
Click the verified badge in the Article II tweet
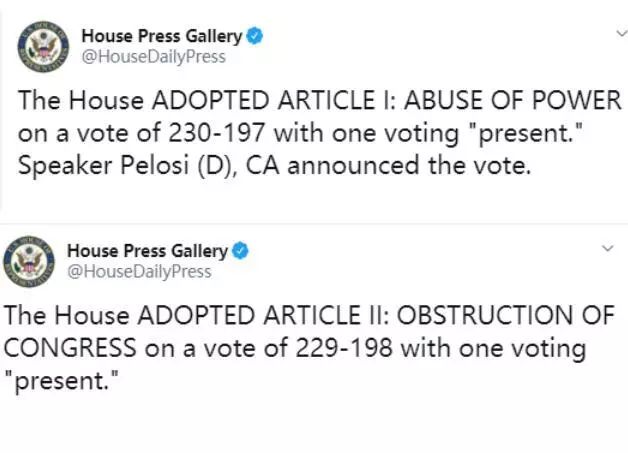240,251
